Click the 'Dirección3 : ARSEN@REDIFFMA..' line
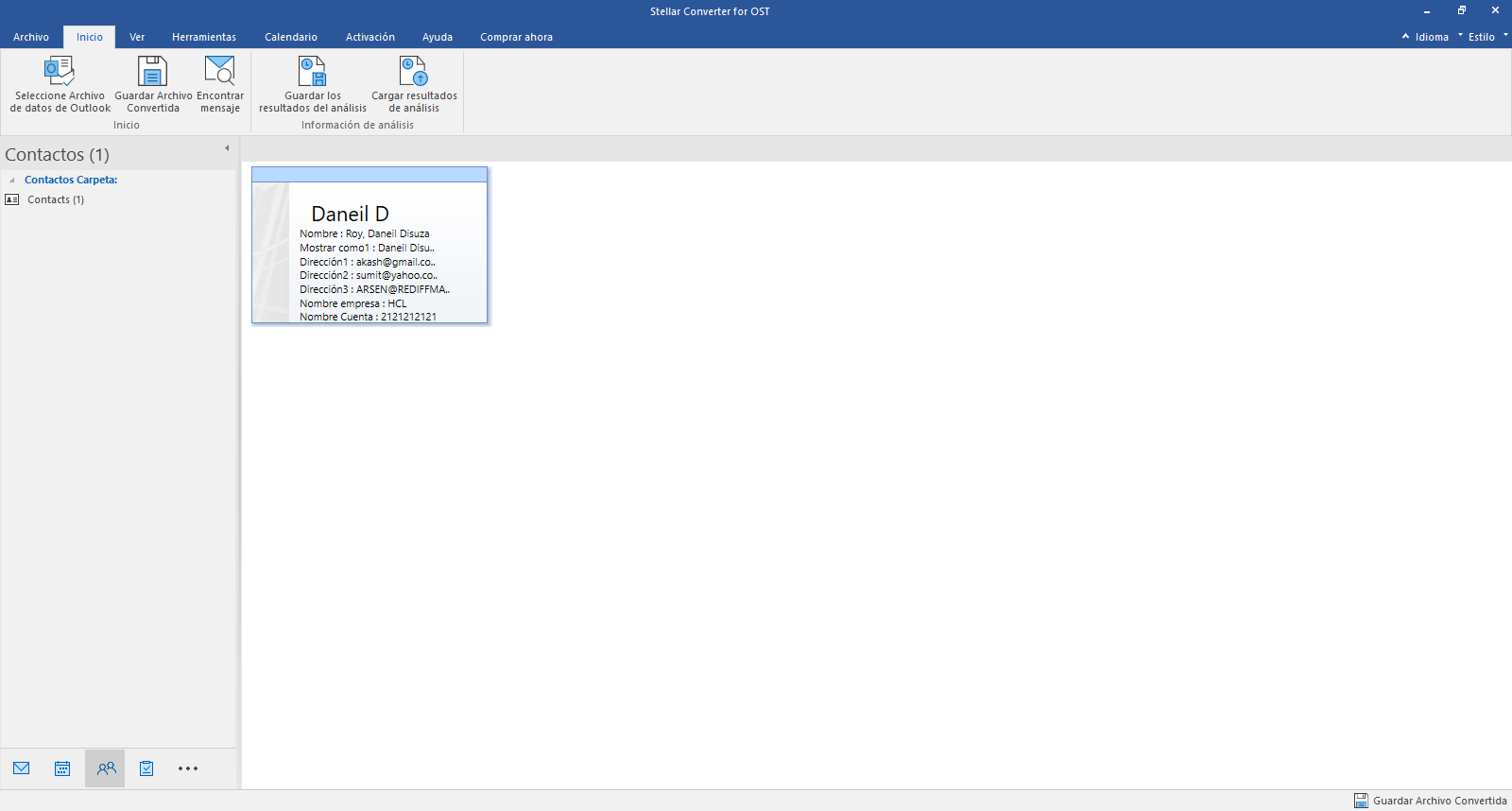Screen dimensions: 1512x811 click(375, 289)
